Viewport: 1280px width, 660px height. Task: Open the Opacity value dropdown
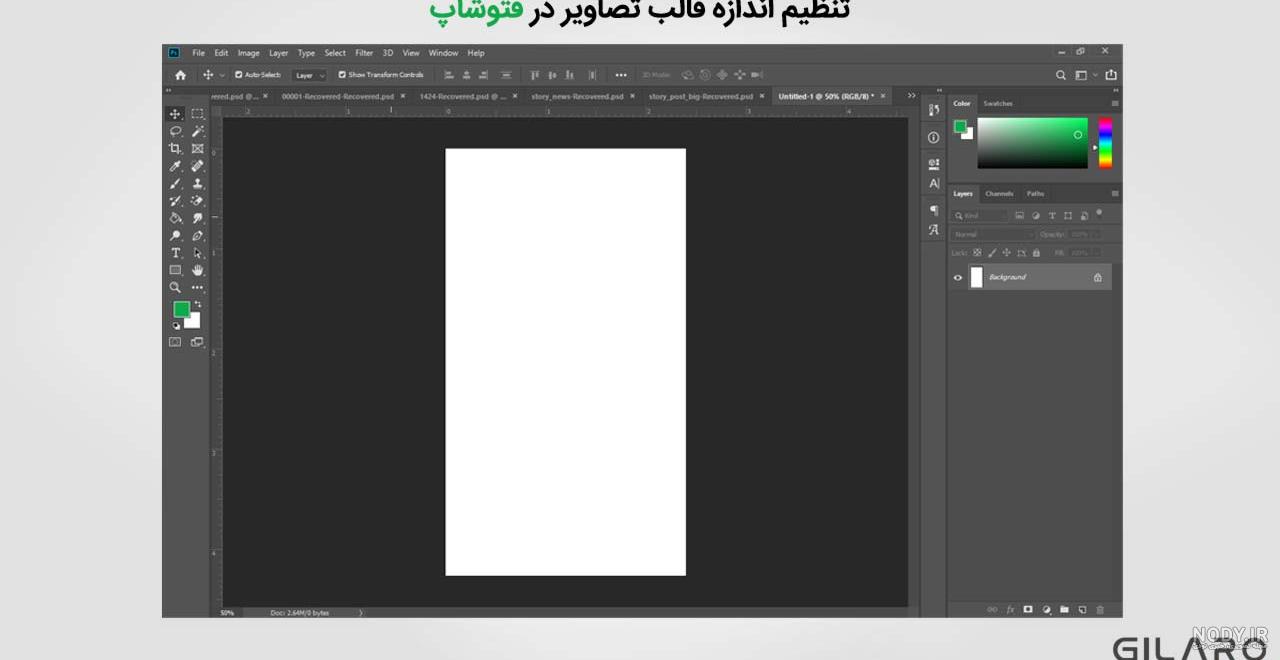(x=1097, y=234)
